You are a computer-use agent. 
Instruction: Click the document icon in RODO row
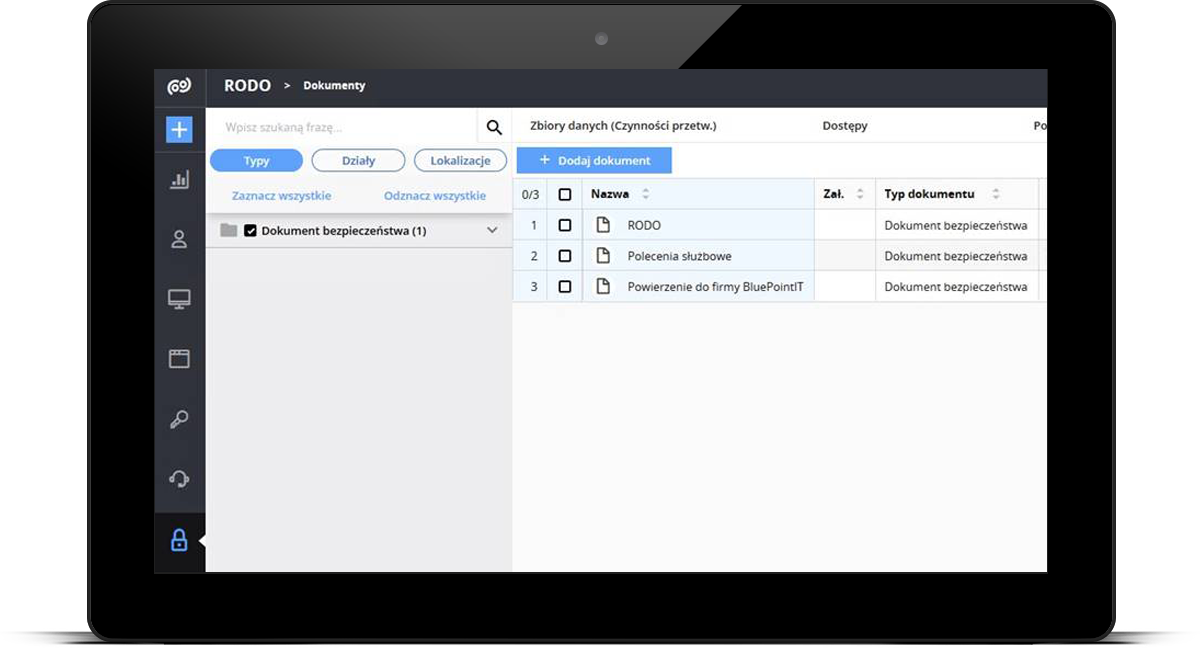point(603,225)
